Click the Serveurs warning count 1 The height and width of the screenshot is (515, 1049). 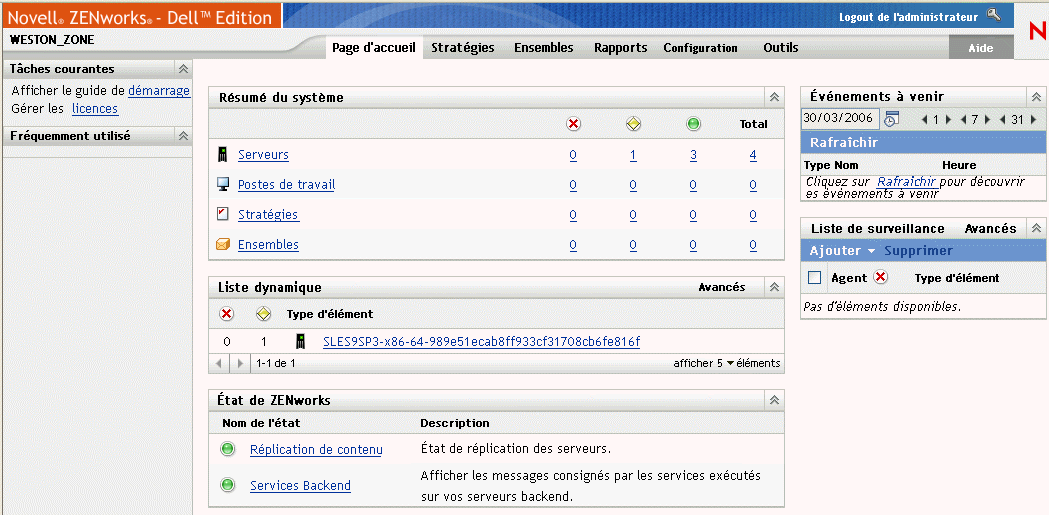click(633, 155)
